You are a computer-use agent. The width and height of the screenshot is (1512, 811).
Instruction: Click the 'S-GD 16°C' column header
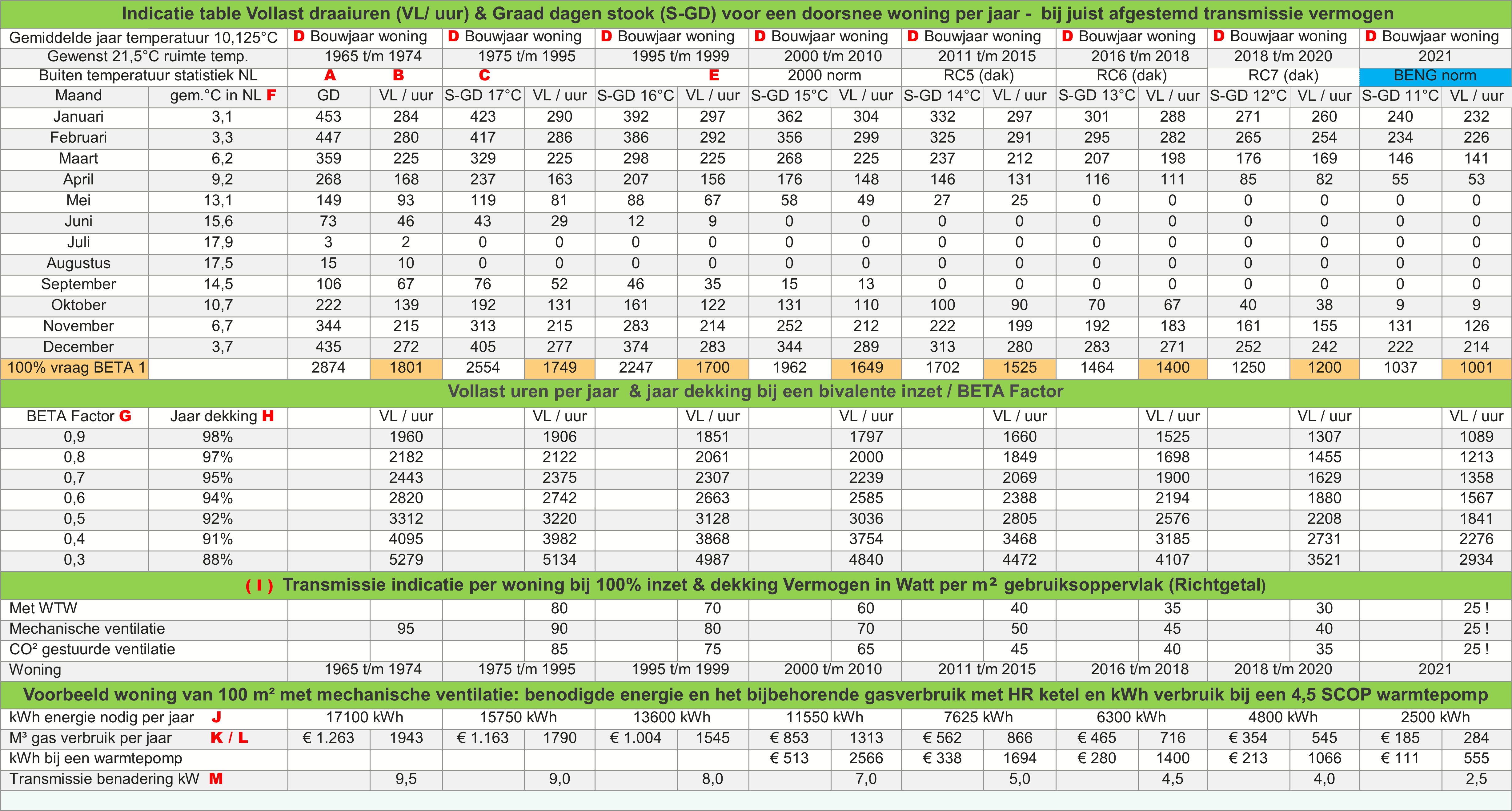coord(636,96)
